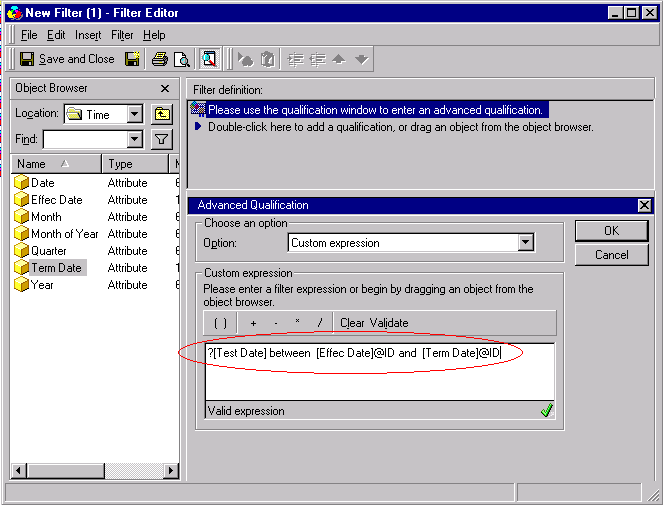Click the Date attribute cube icon
663x505 pixels.
pos(21,183)
